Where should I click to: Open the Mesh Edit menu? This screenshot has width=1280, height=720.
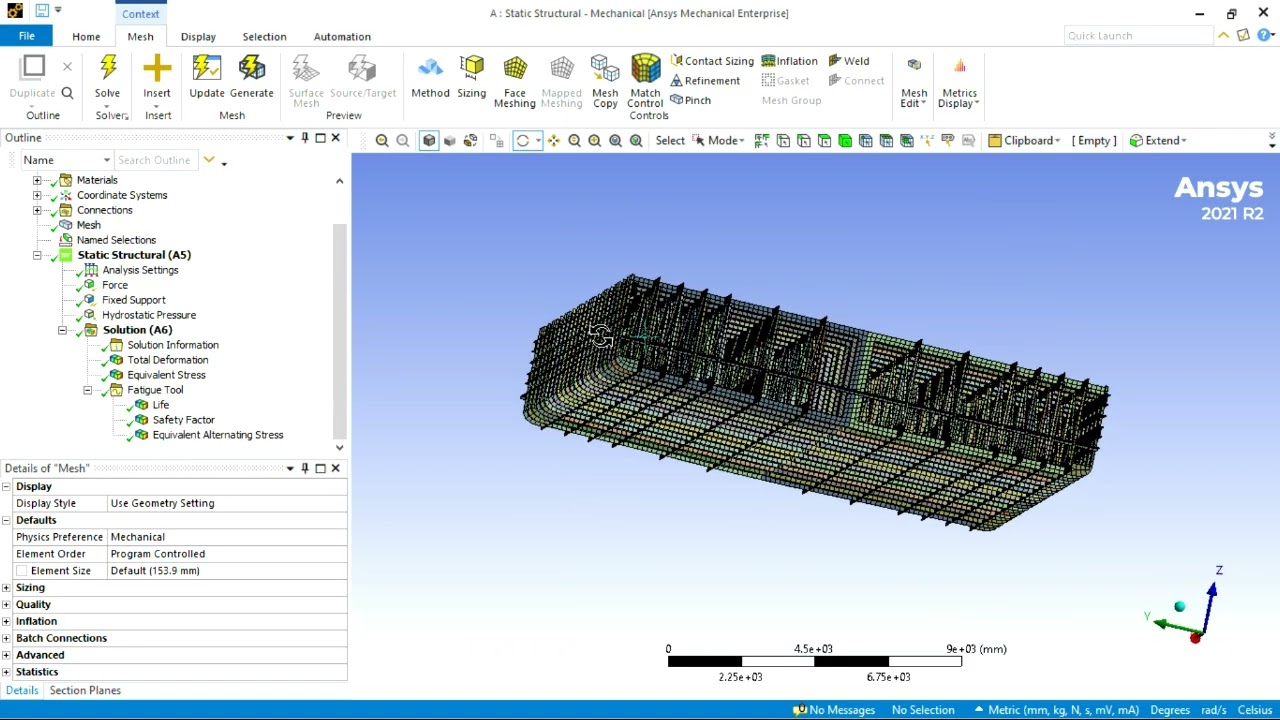(x=914, y=83)
